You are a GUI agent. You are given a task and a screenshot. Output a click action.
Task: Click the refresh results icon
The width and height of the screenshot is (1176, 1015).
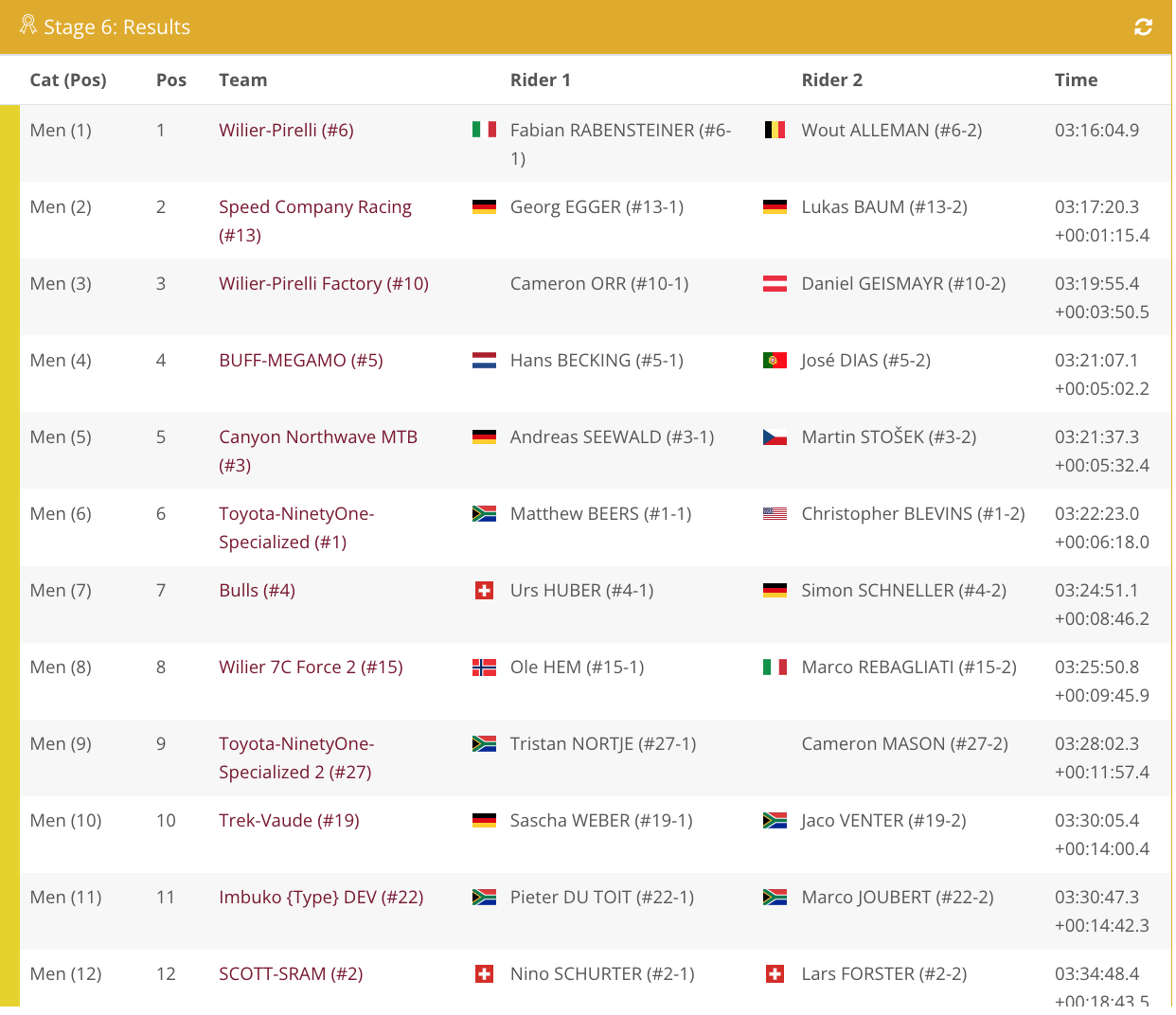coord(1143,27)
